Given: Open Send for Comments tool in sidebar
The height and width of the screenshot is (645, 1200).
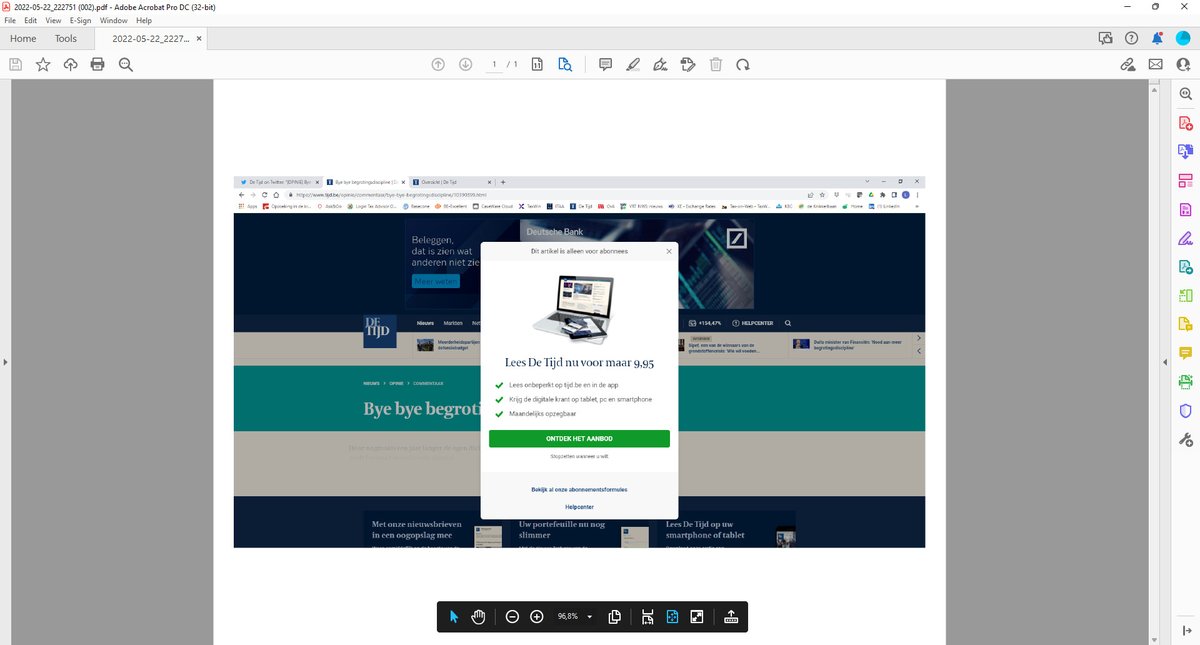Looking at the screenshot, I should [1186, 324].
